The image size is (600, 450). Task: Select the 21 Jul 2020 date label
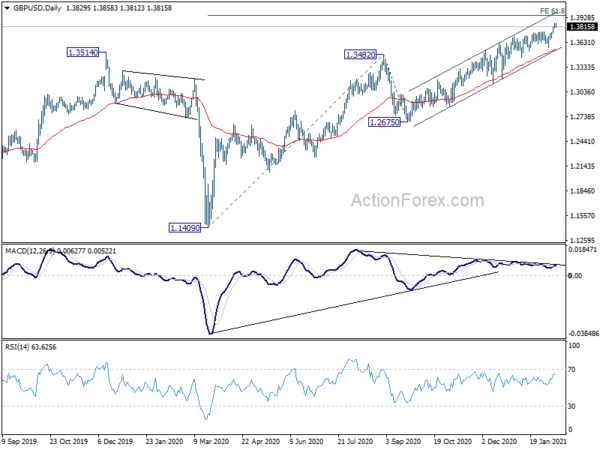(x=355, y=442)
